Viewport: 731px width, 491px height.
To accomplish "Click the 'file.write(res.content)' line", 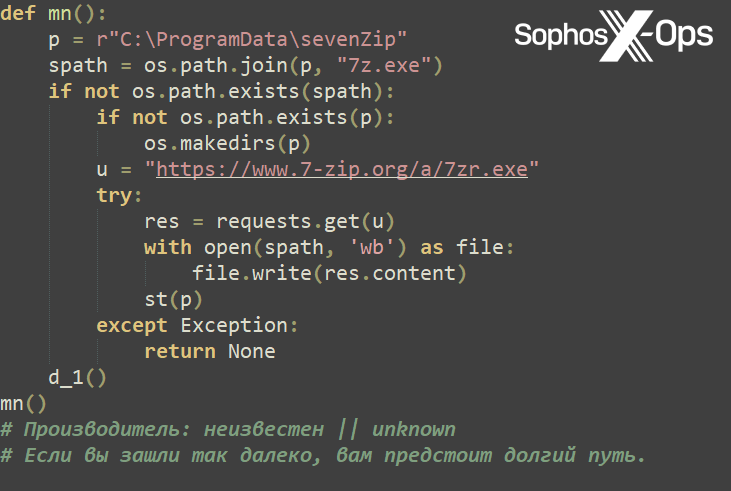I will pyautogui.click(x=330, y=274).
